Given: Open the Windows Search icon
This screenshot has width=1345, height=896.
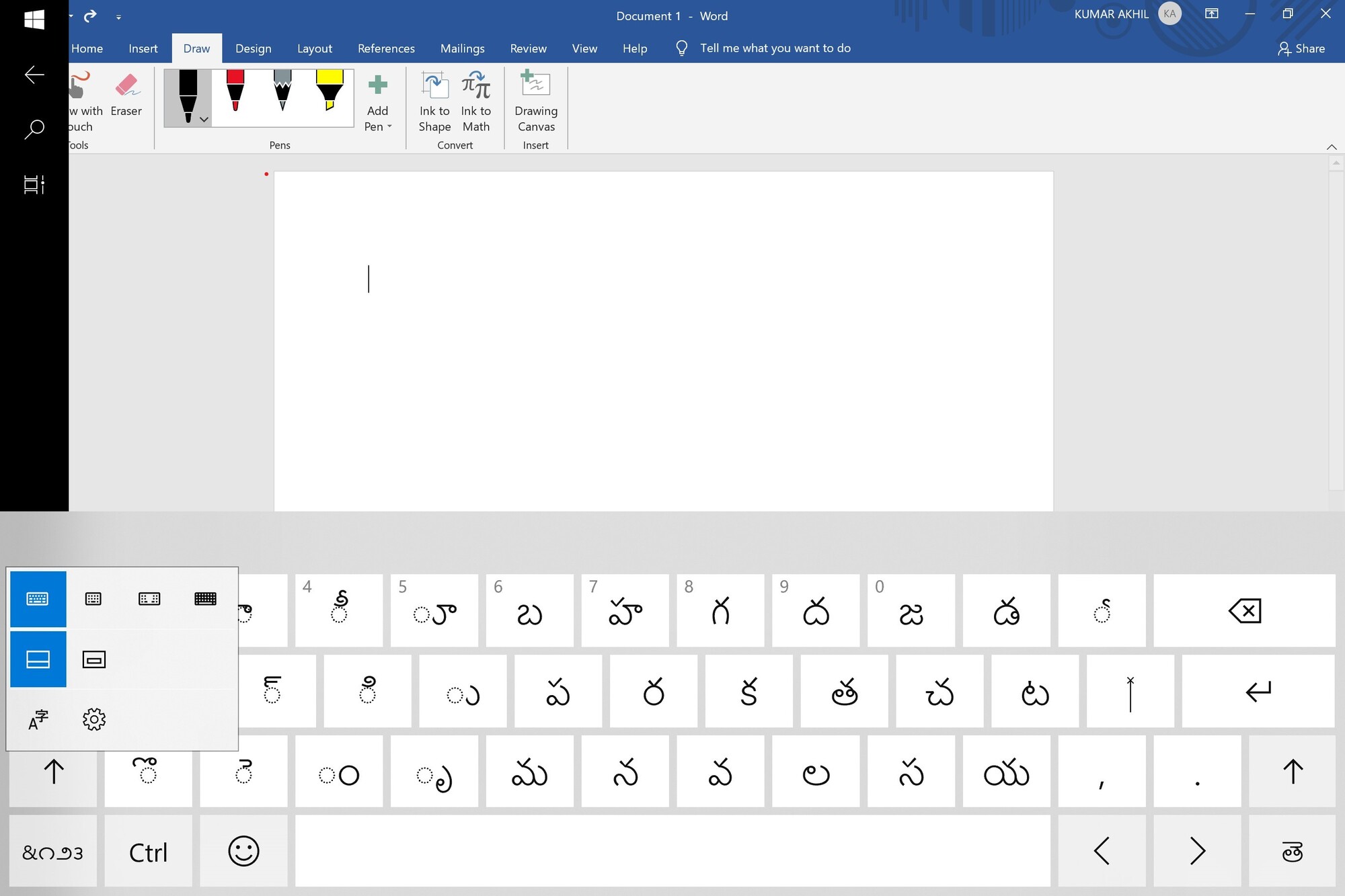Looking at the screenshot, I should coord(34,129).
